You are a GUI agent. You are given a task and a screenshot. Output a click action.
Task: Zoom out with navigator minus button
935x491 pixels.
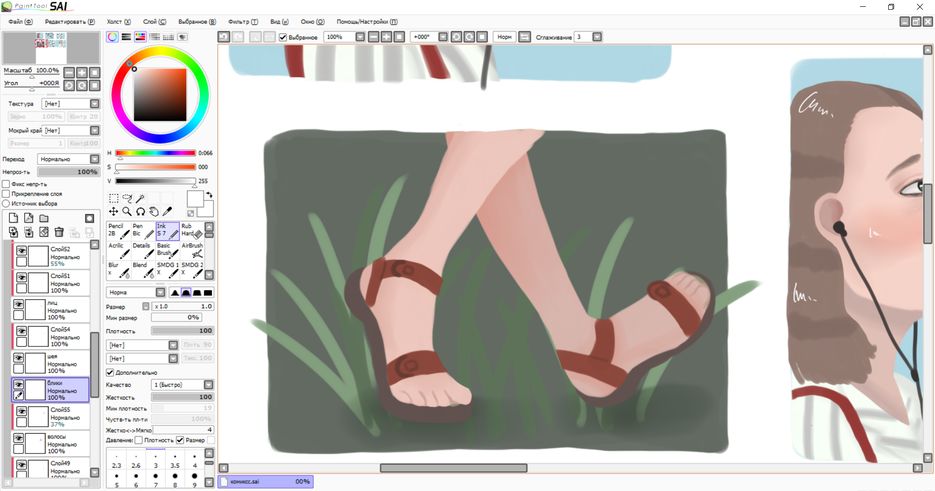click(x=69, y=72)
